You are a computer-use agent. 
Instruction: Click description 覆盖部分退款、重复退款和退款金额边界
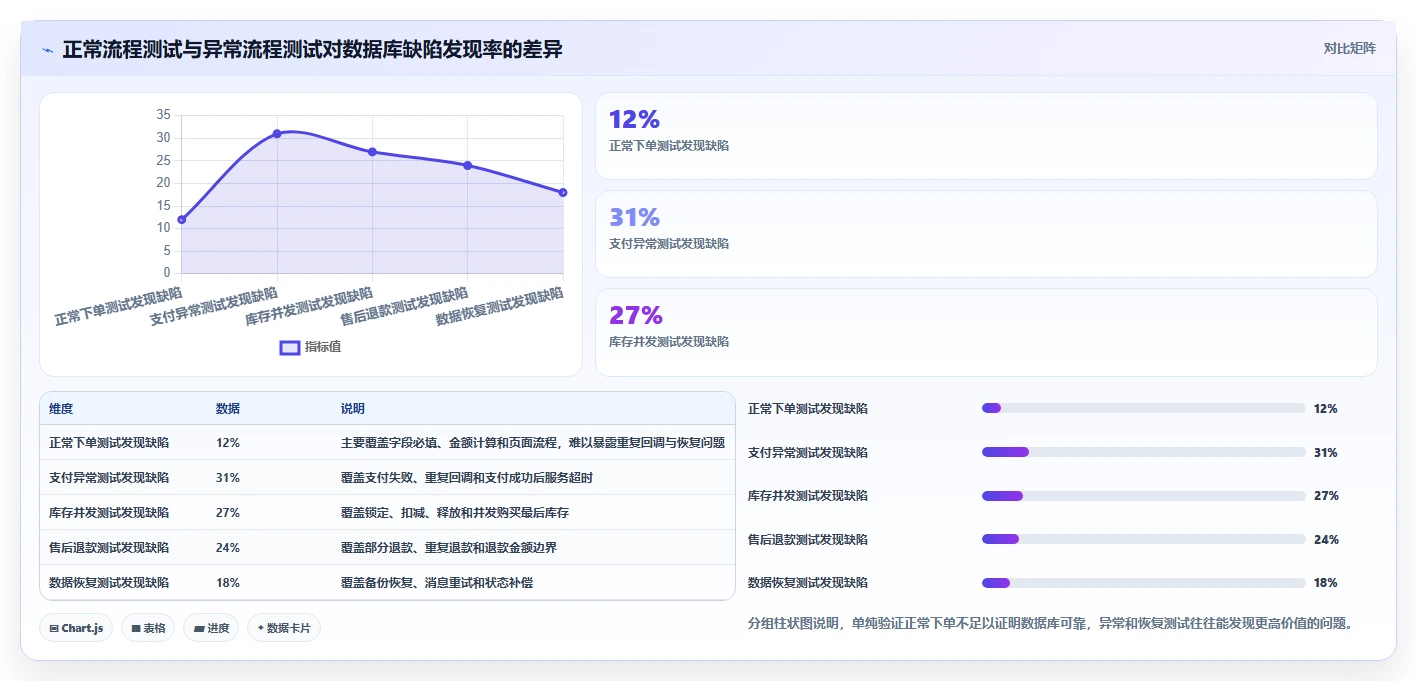click(449, 547)
